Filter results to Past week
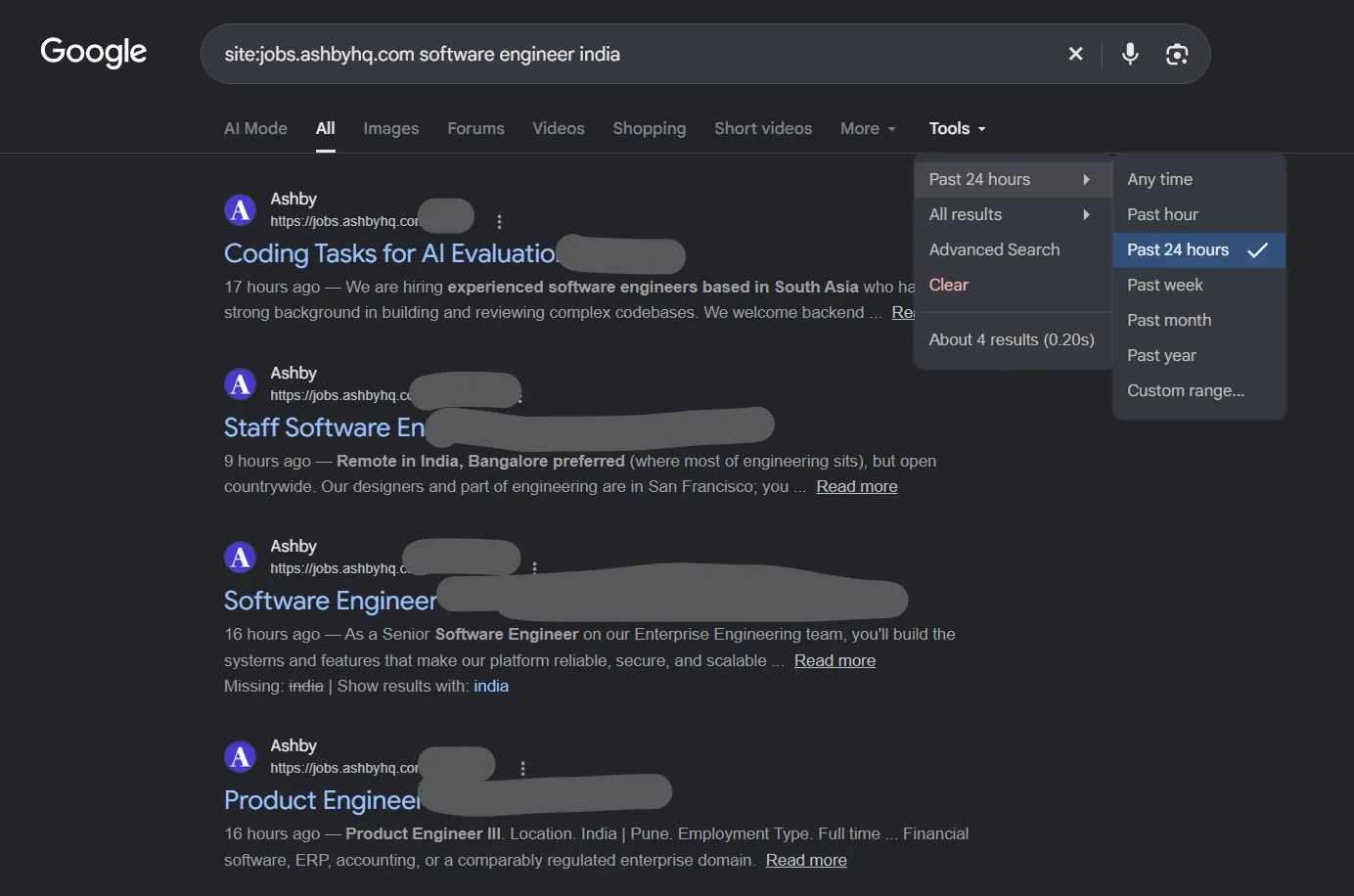Viewport: 1354px width, 896px height. 1198,285
